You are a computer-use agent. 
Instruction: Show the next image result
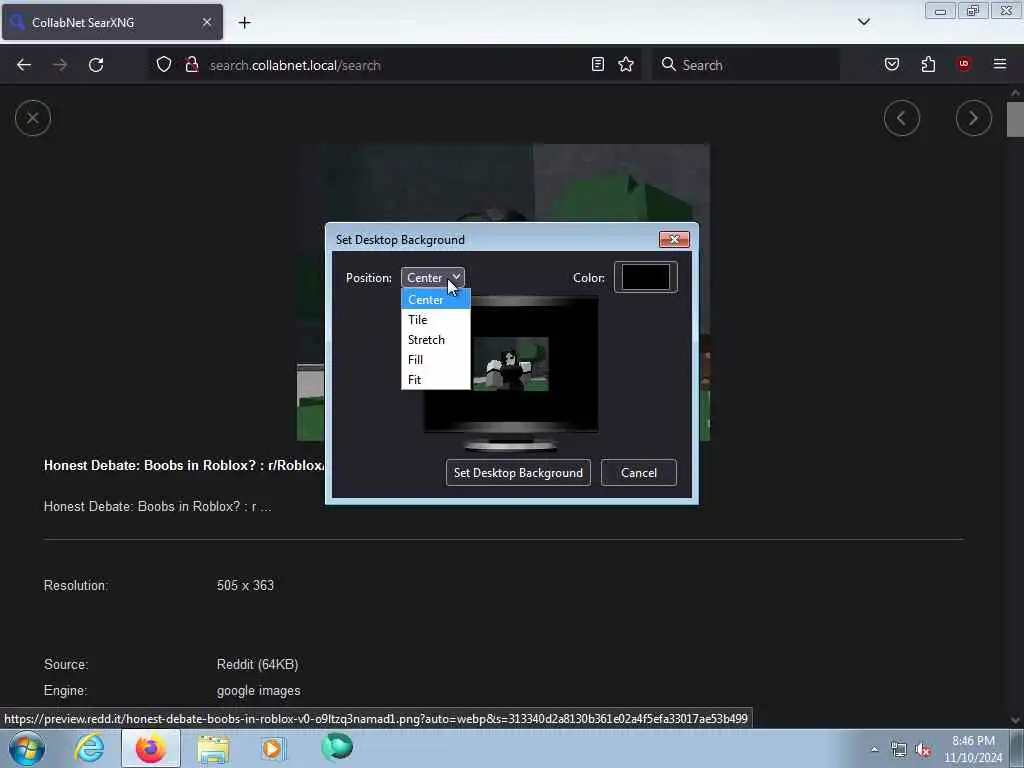(974, 118)
